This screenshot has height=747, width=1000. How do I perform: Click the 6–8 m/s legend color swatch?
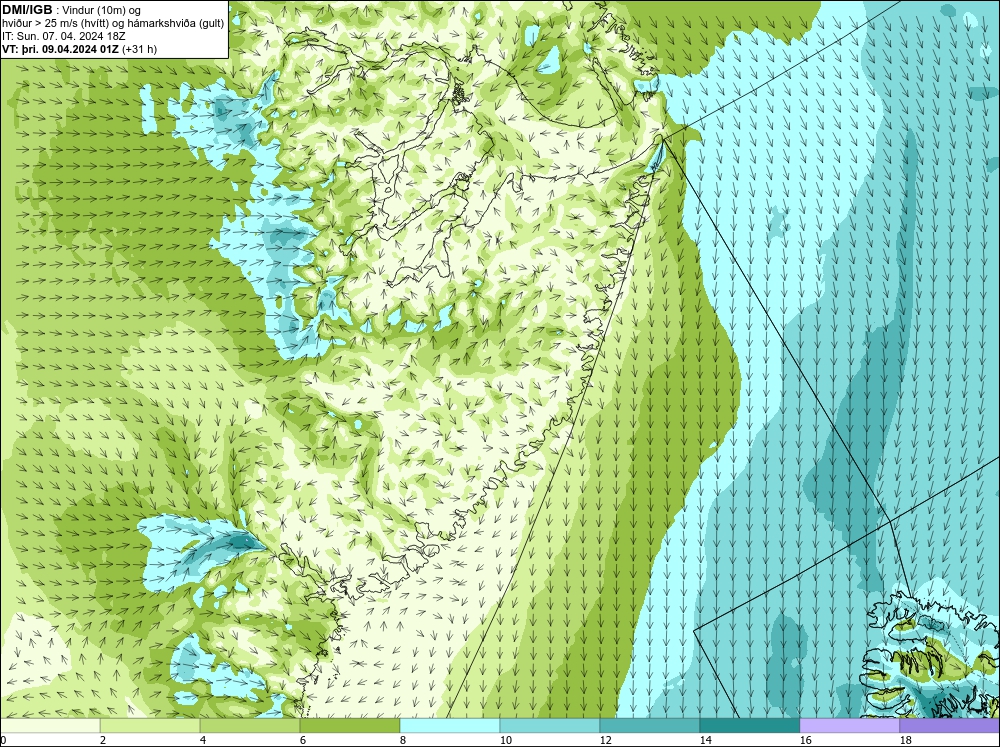point(350,726)
